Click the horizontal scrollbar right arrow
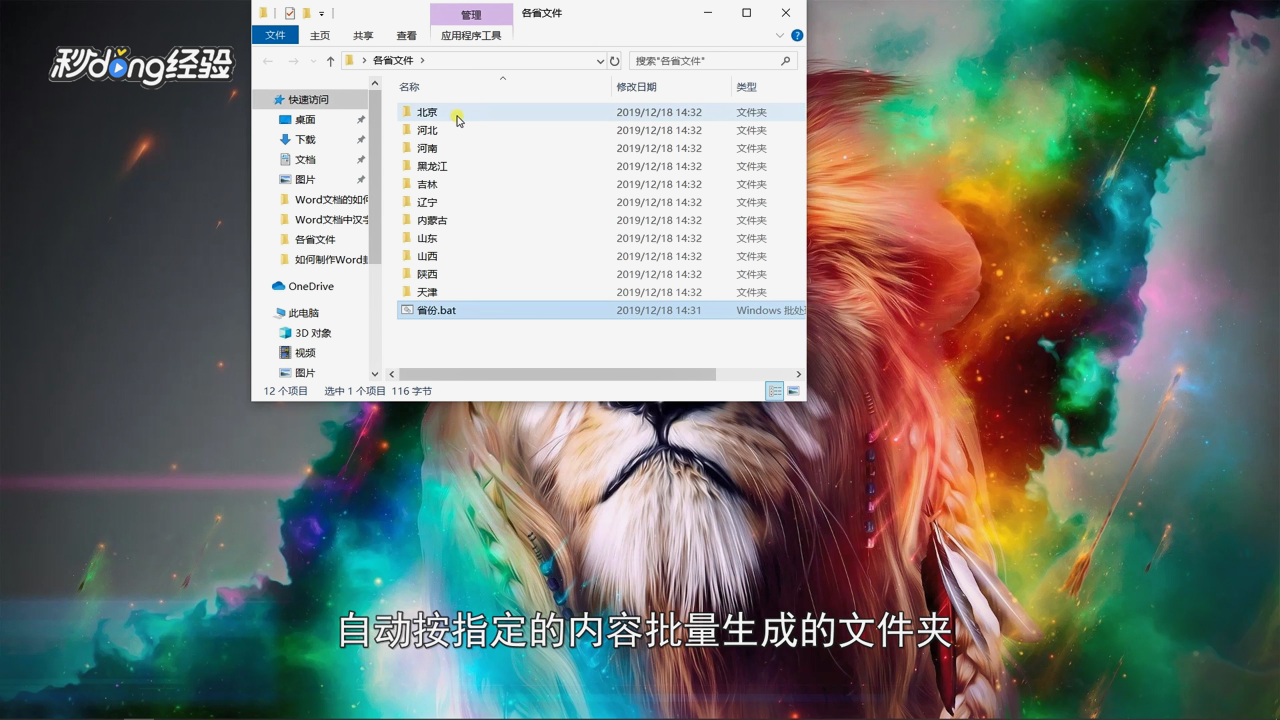Viewport: 1280px width, 720px height. [798, 374]
